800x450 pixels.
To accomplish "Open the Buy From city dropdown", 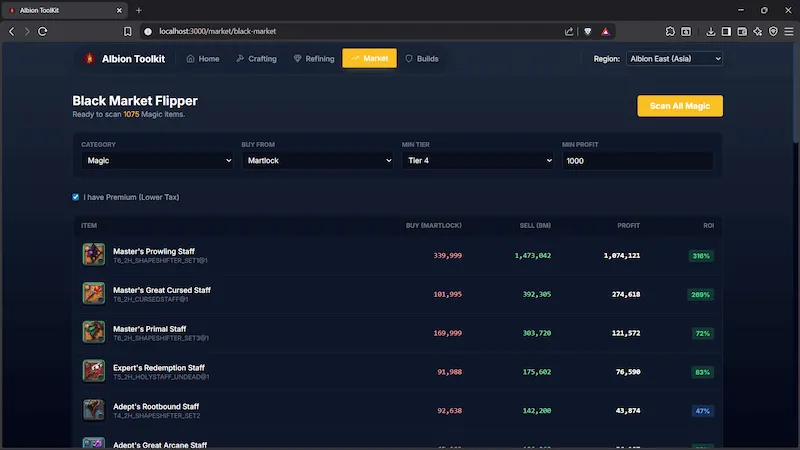I will pos(317,160).
